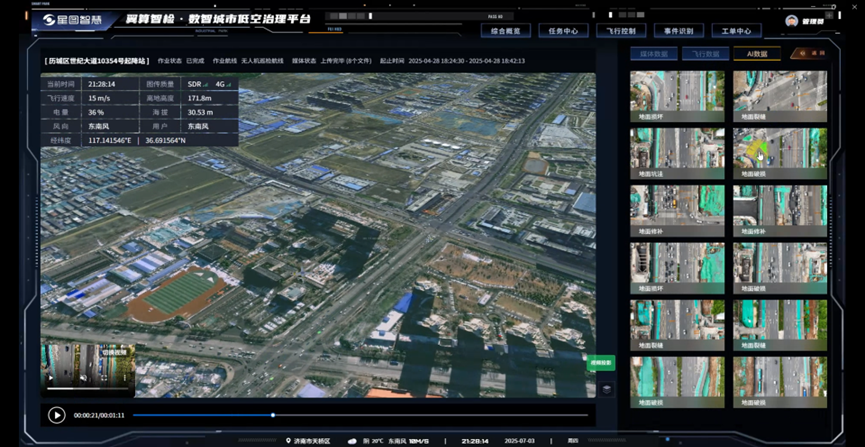Viewport: 865px width, 447px height.
Task: Select the 事件识别 tab
Action: (x=678, y=31)
